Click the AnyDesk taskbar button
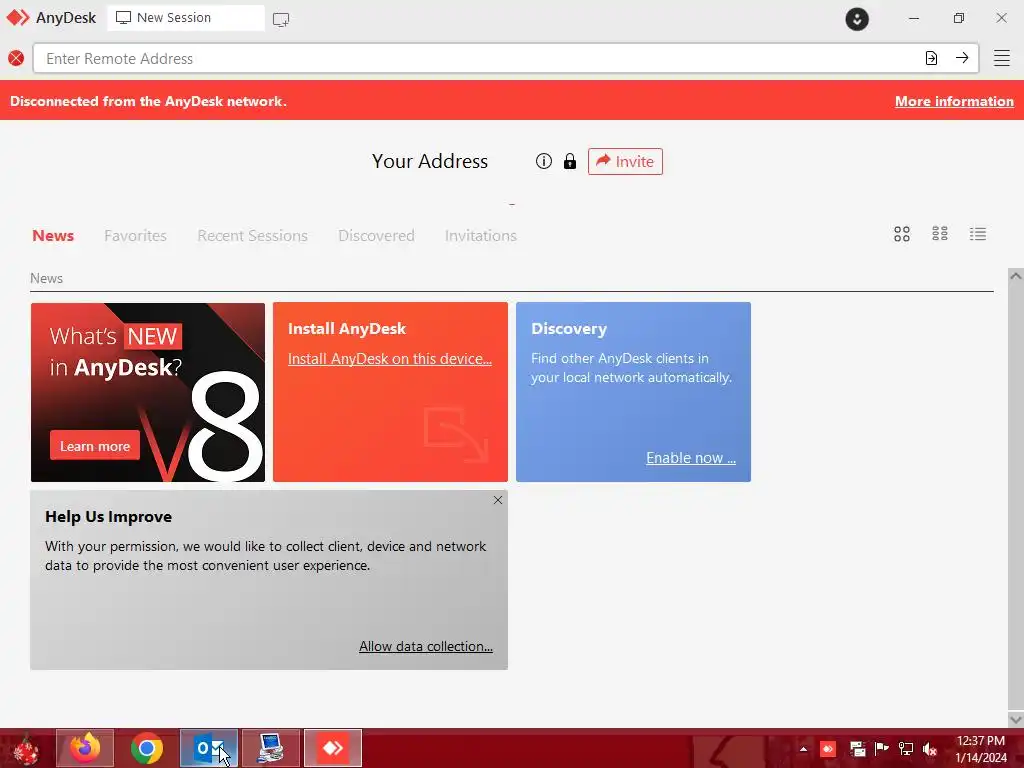This screenshot has height=768, width=1024. [333, 748]
